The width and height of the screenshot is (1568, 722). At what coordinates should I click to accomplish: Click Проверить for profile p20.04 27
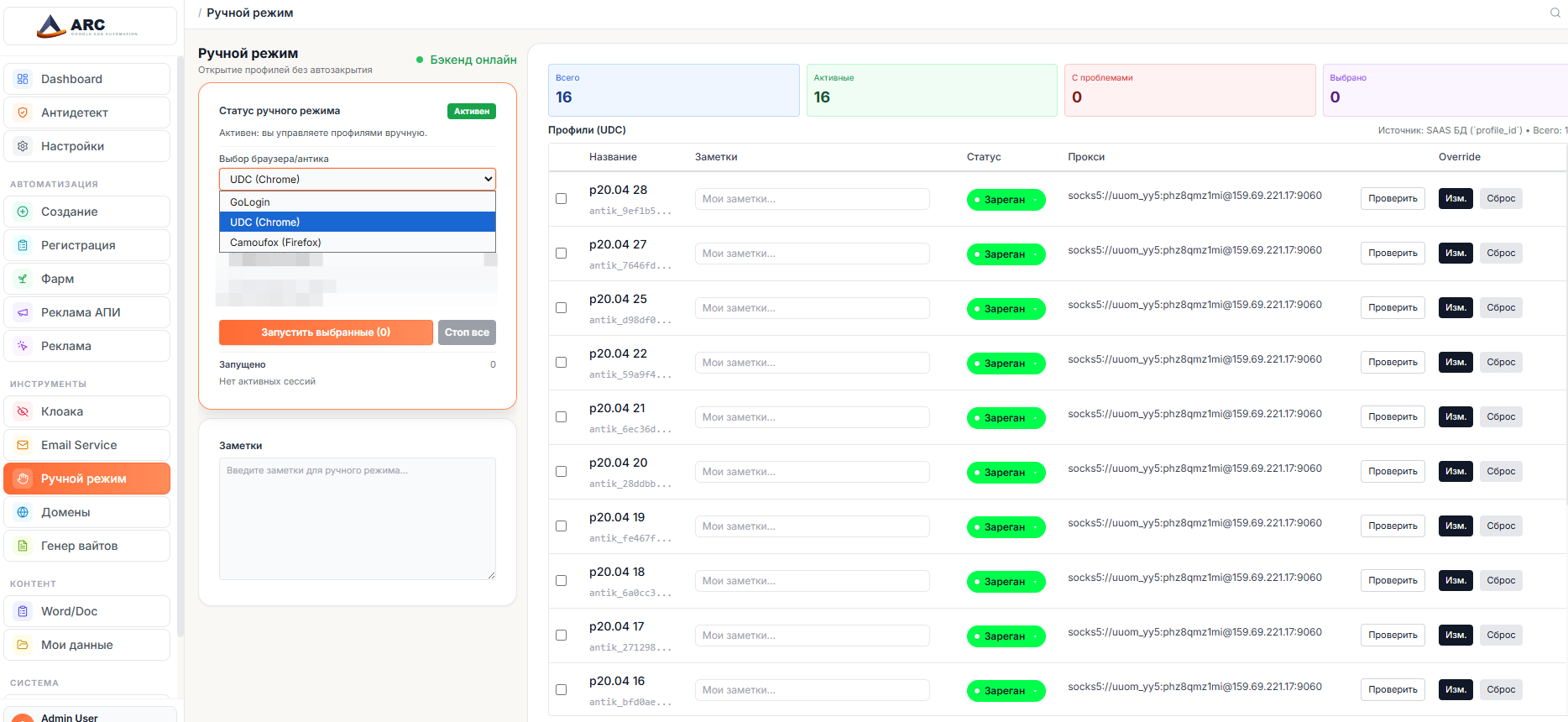click(1392, 254)
